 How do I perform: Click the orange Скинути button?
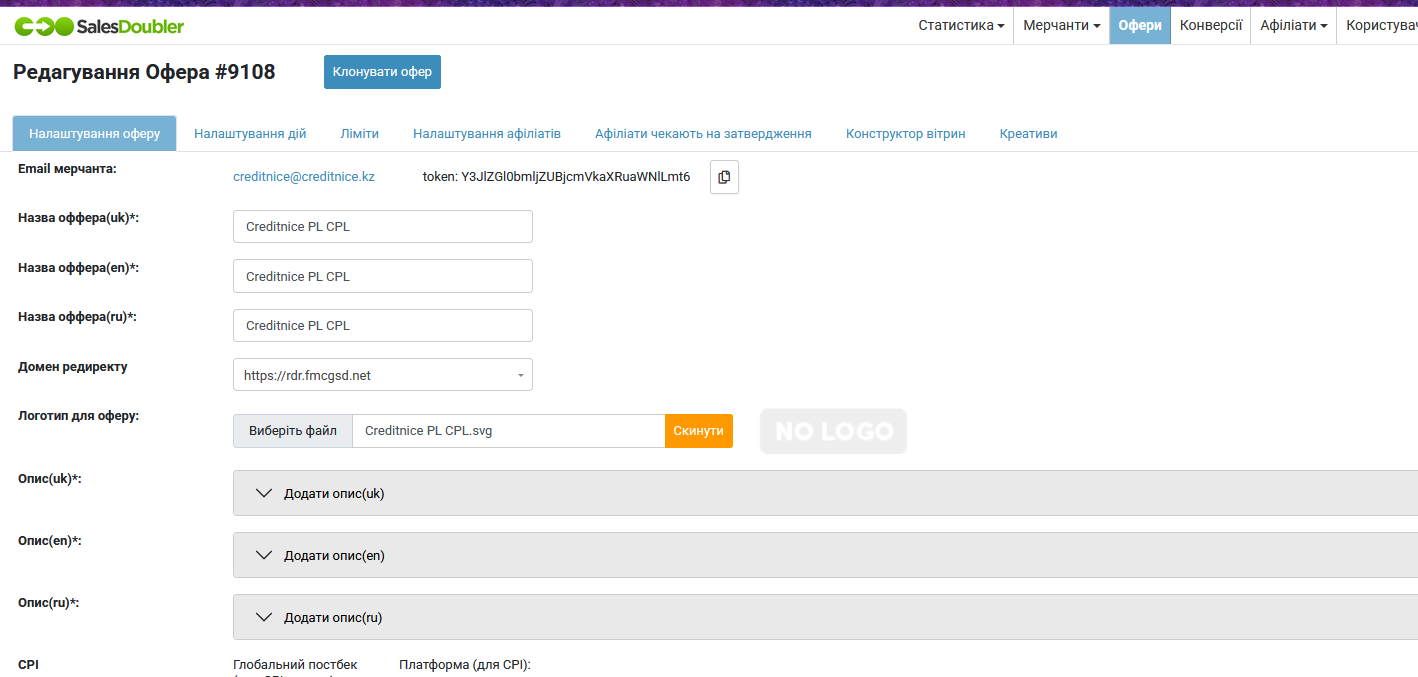click(698, 431)
